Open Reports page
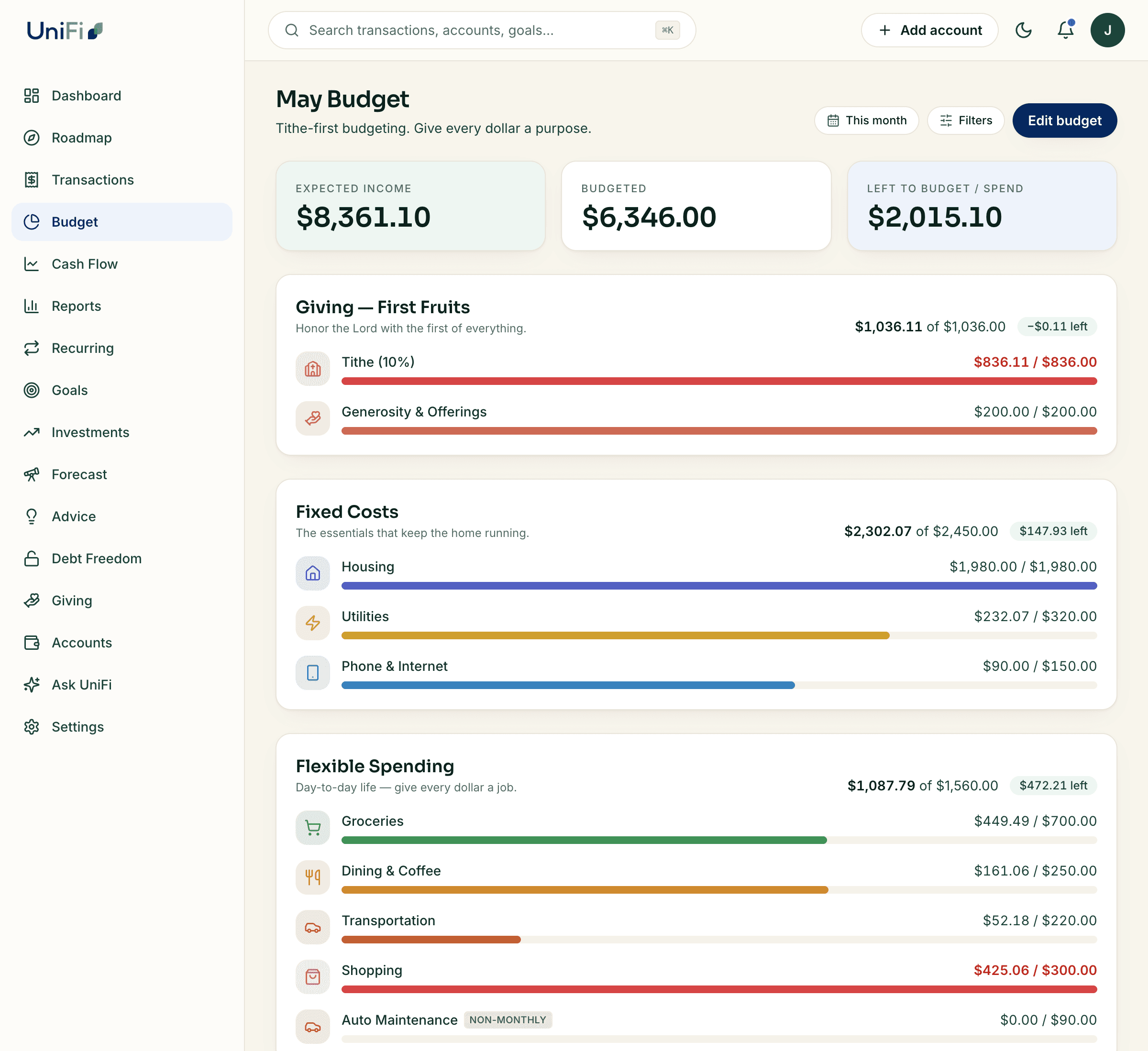 [x=122, y=307]
